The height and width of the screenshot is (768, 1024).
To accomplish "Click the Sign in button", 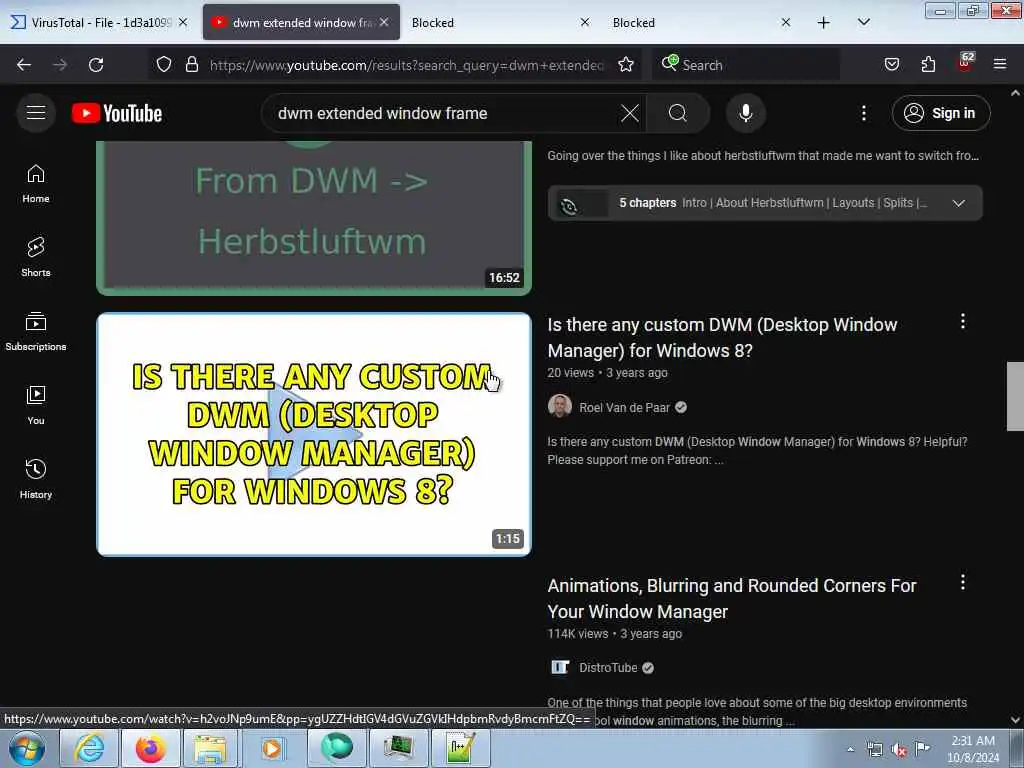I will click(941, 113).
